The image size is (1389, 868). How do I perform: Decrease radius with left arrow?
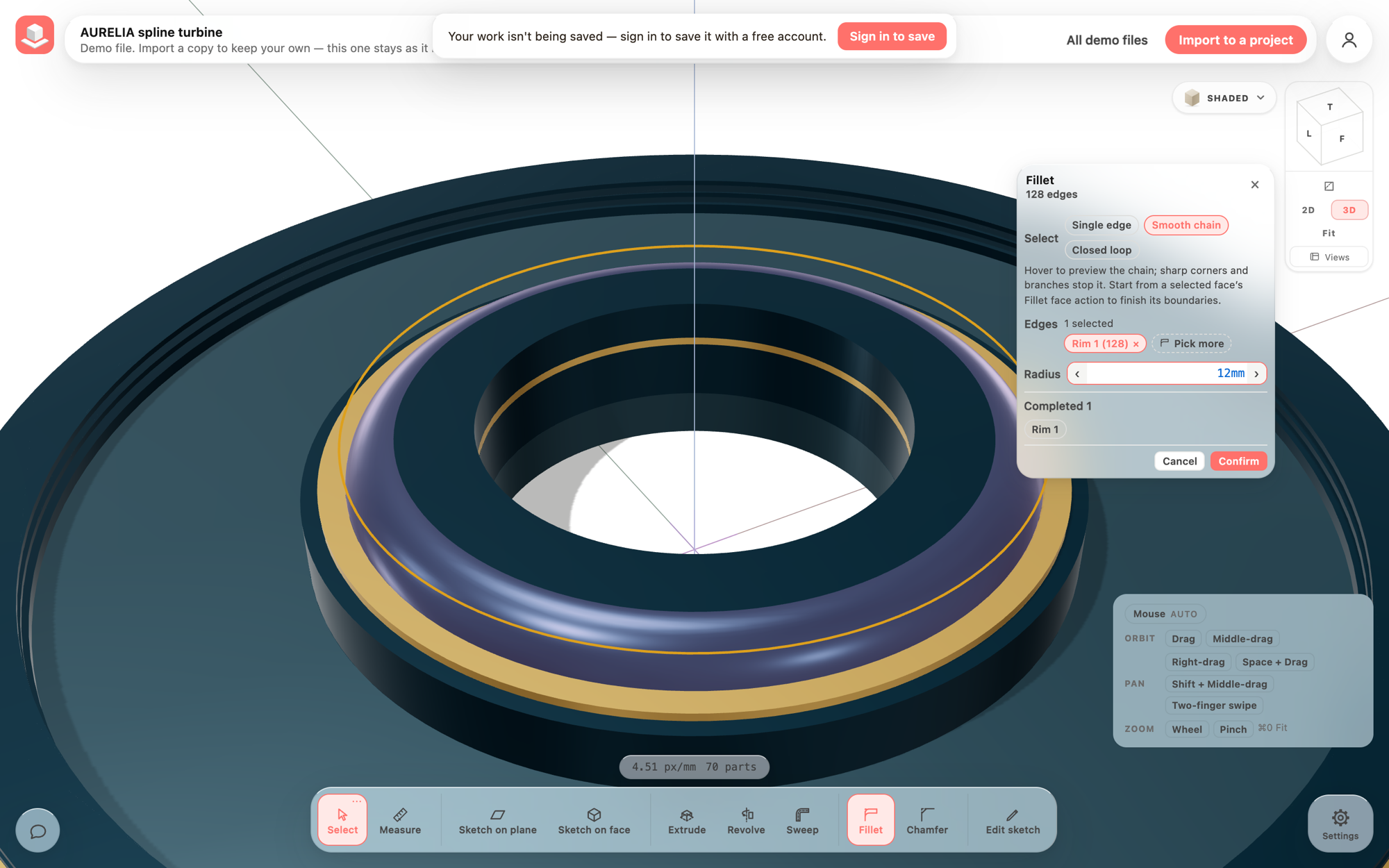click(x=1077, y=374)
